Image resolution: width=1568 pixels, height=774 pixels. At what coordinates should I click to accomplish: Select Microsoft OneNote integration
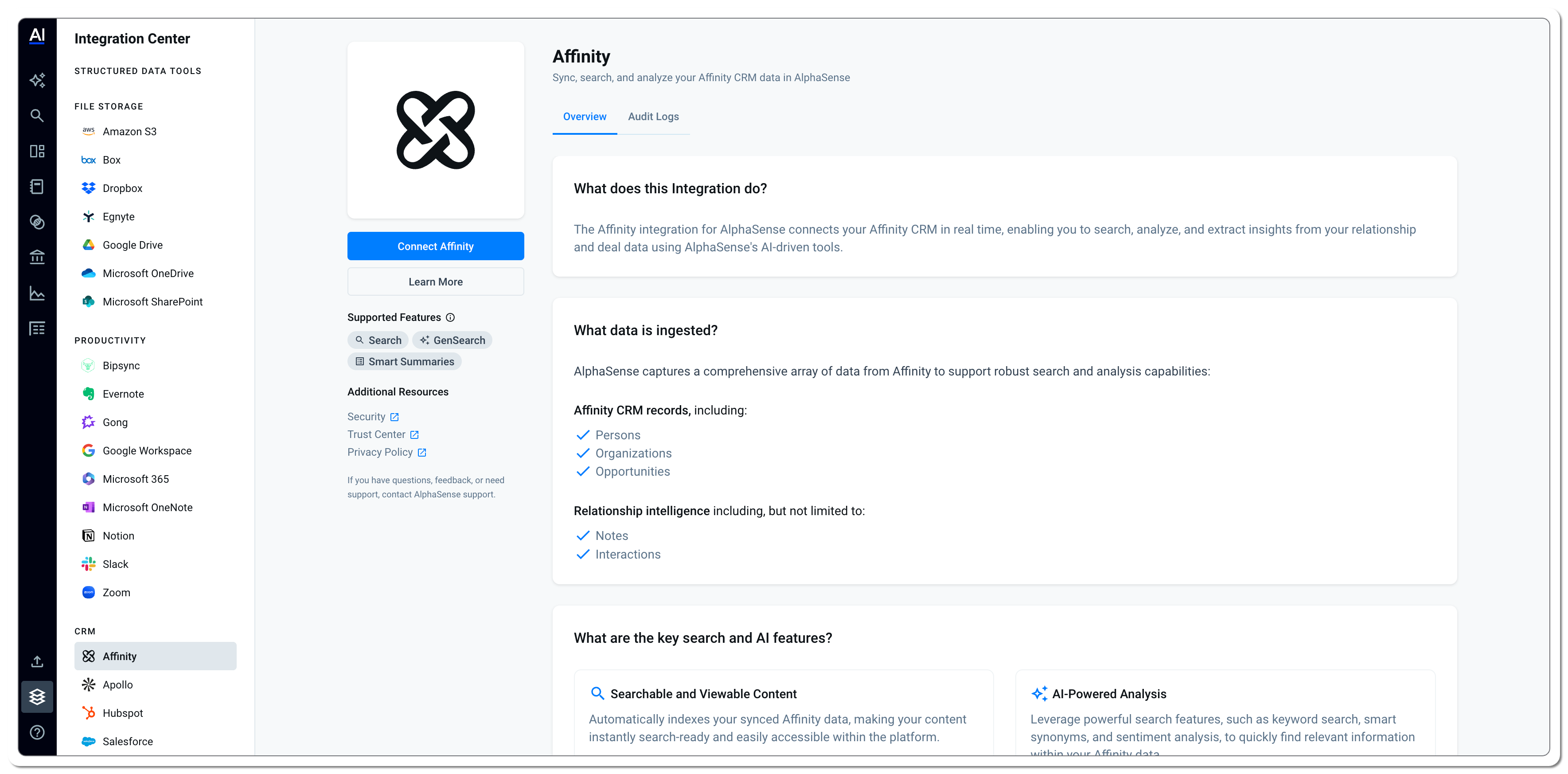point(155,507)
